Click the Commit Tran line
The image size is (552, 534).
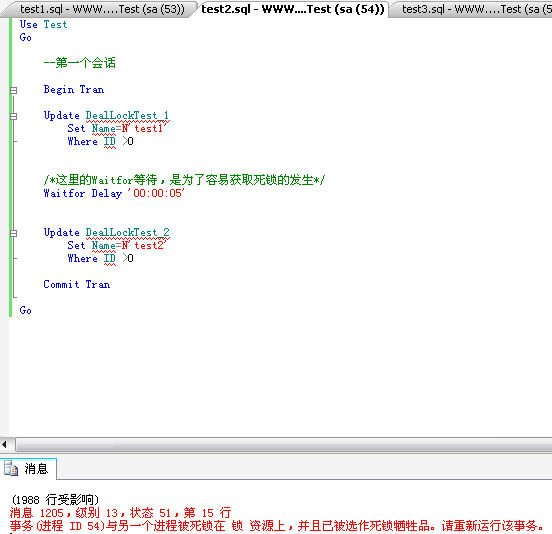click(x=77, y=284)
